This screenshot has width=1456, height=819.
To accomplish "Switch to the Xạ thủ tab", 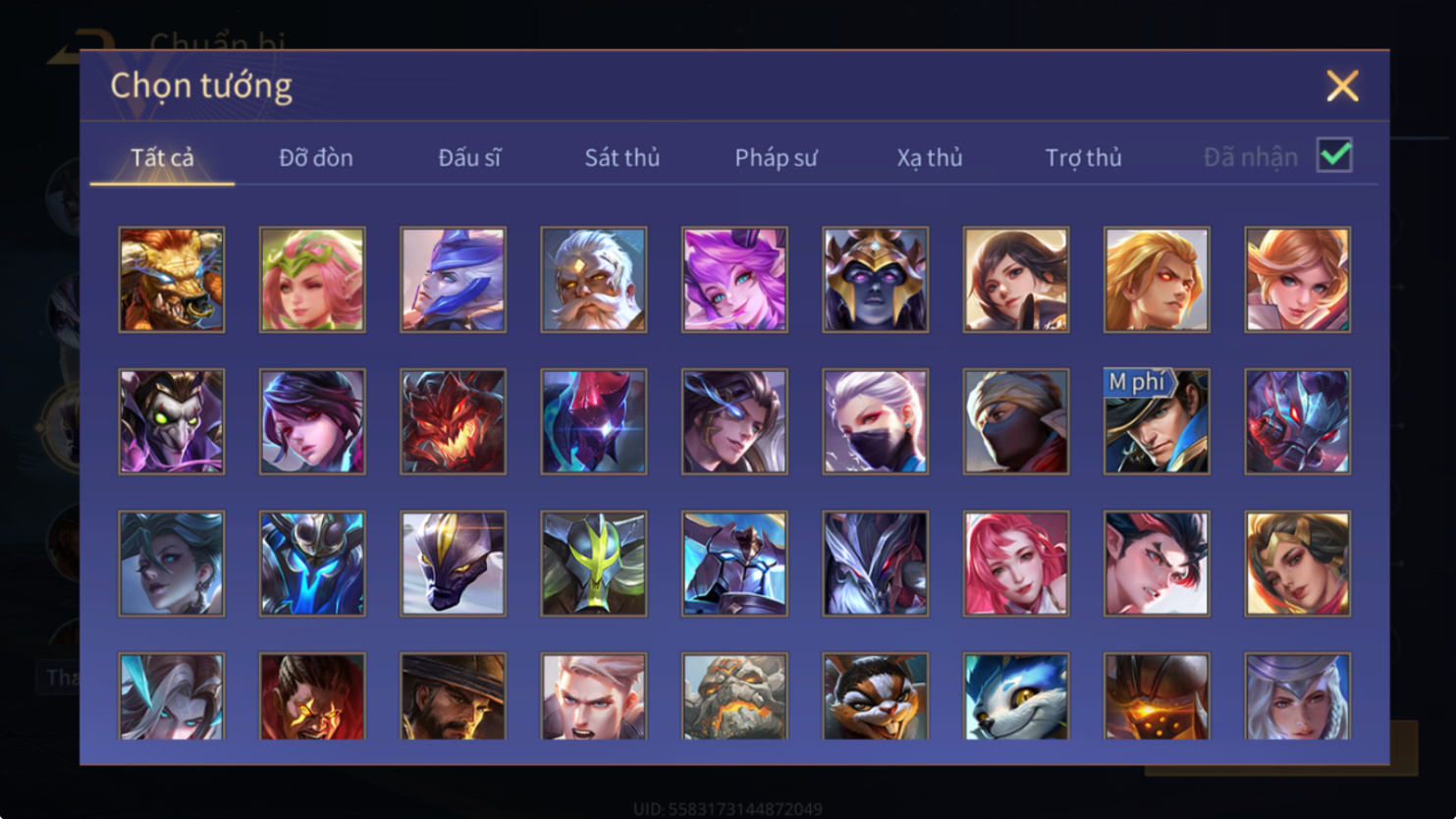I will (x=930, y=157).
